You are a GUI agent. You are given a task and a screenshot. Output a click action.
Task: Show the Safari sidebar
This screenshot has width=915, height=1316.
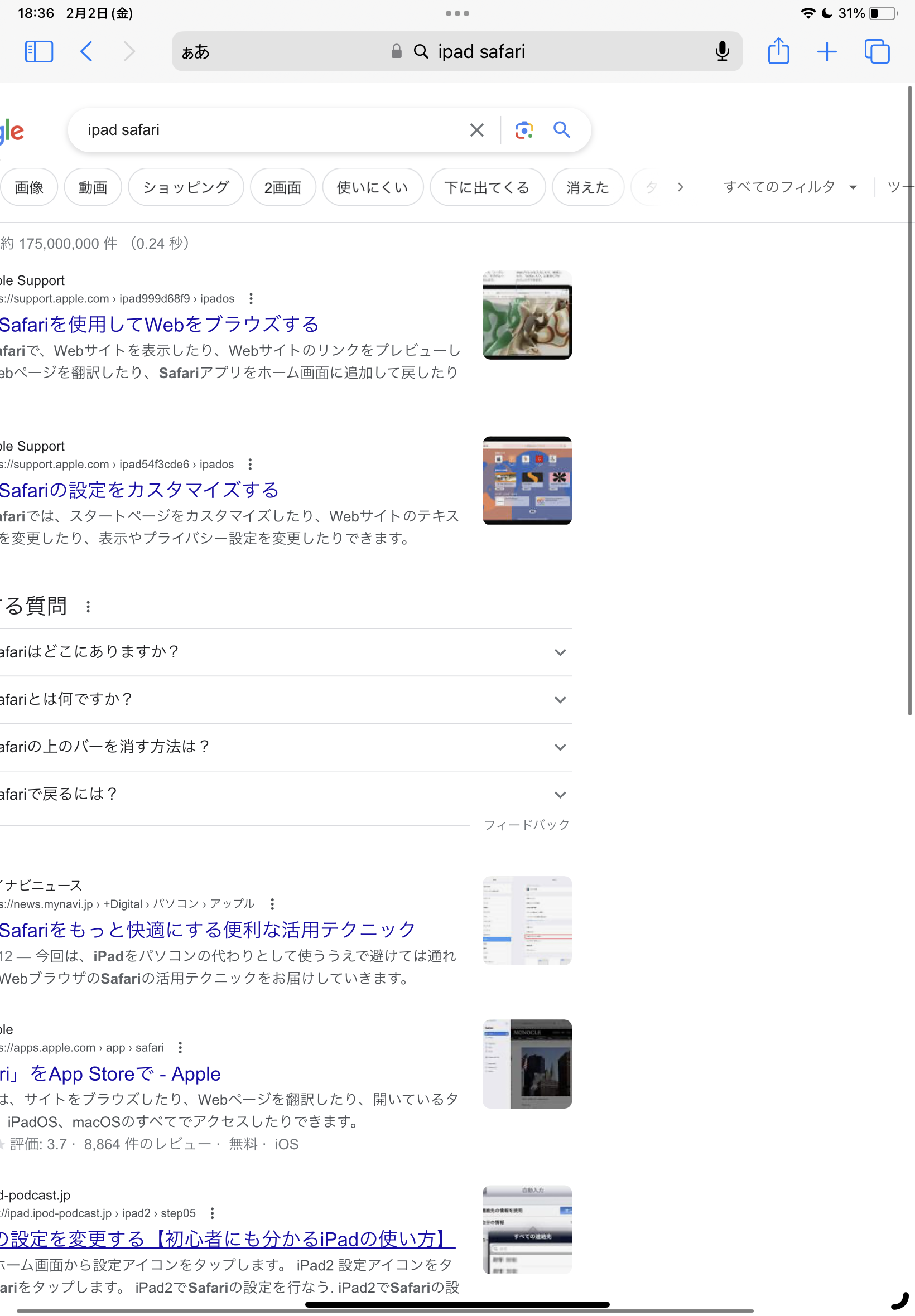click(39, 51)
